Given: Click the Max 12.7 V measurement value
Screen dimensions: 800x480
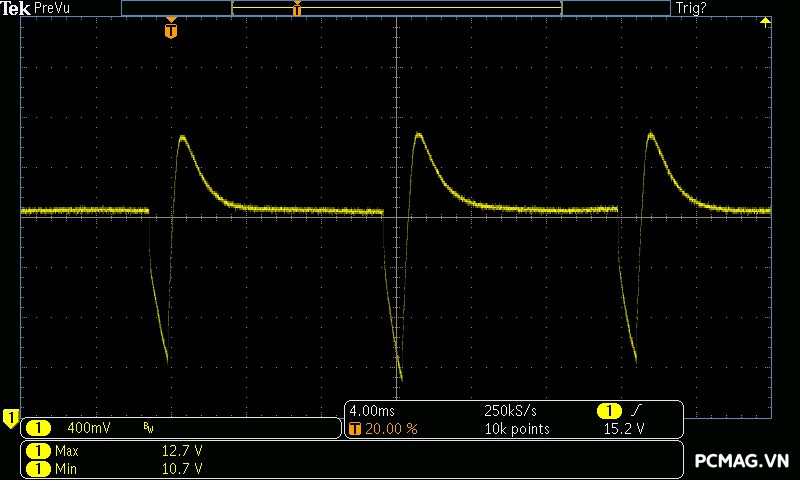Looking at the screenshot, I should pyautogui.click(x=182, y=451).
